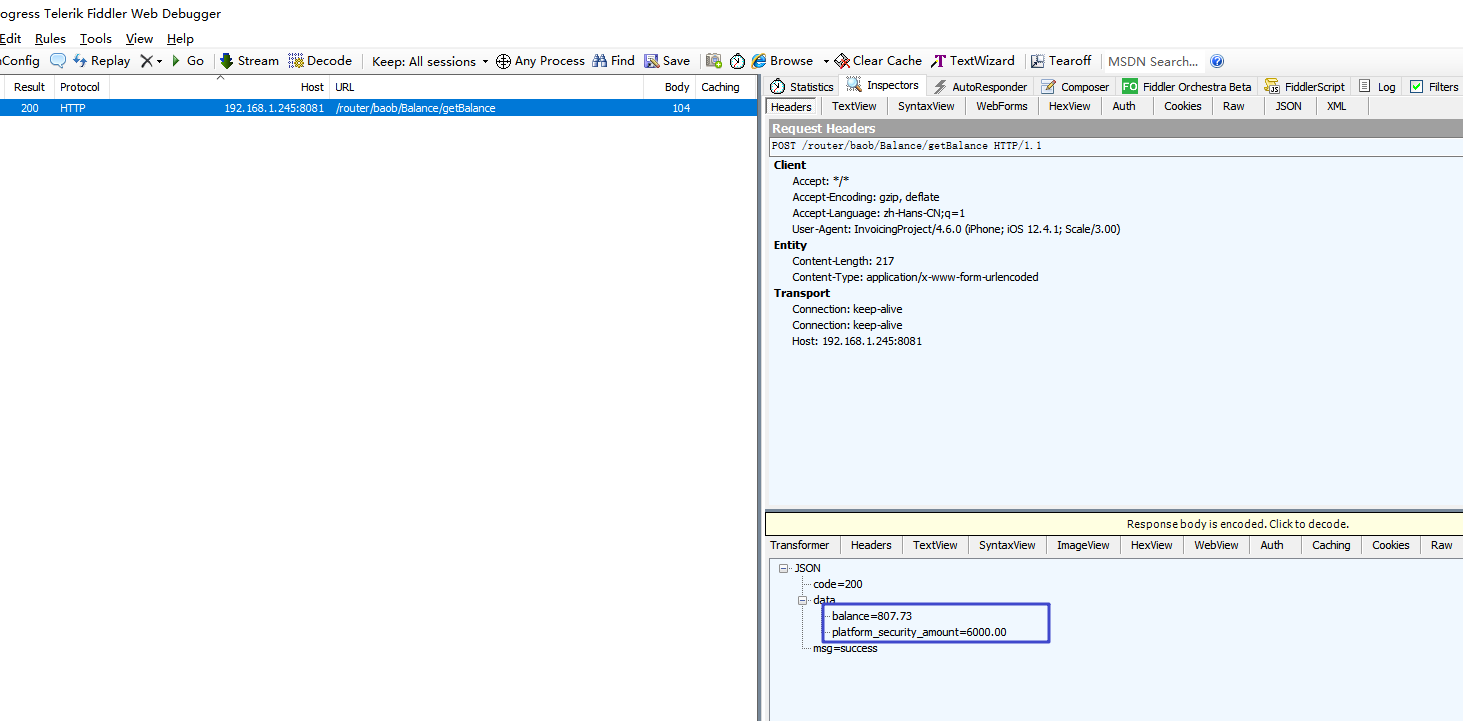Toggle the Decode toolbar button

320,61
